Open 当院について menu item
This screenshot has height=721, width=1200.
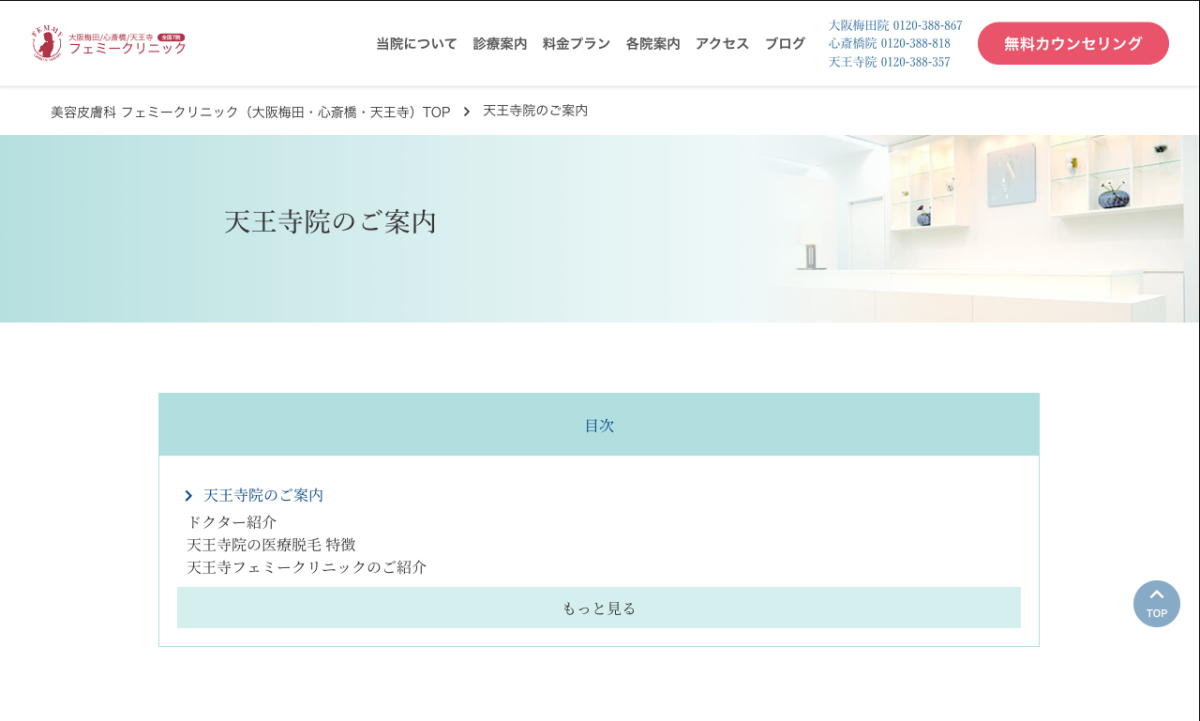tap(416, 44)
